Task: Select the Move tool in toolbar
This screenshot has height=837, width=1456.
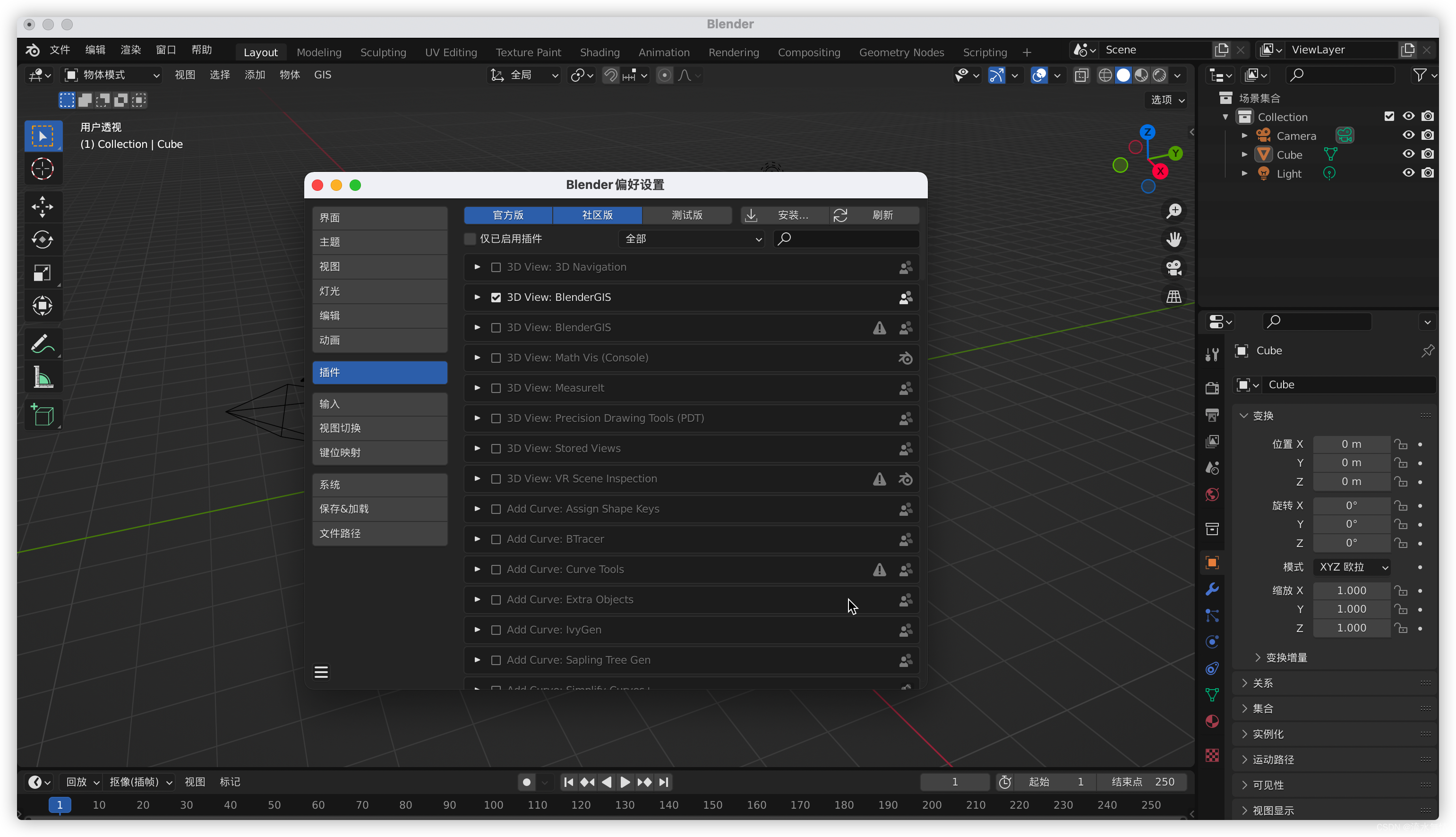Action: (x=42, y=207)
